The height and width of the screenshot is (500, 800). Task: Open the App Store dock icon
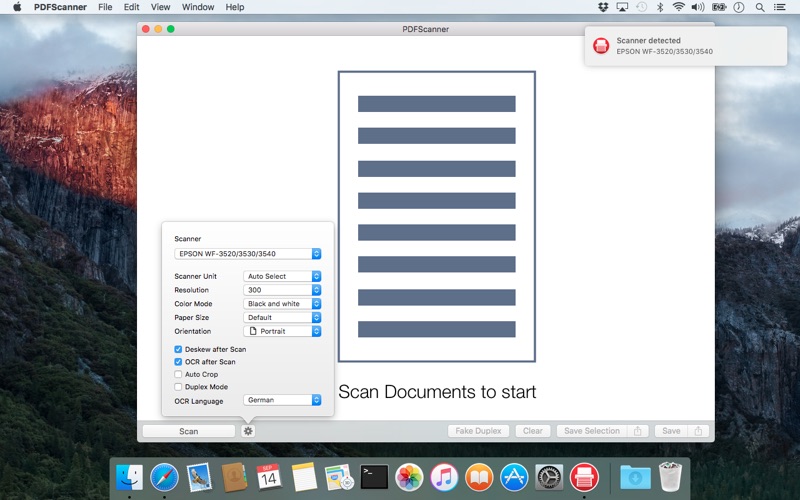[514, 477]
